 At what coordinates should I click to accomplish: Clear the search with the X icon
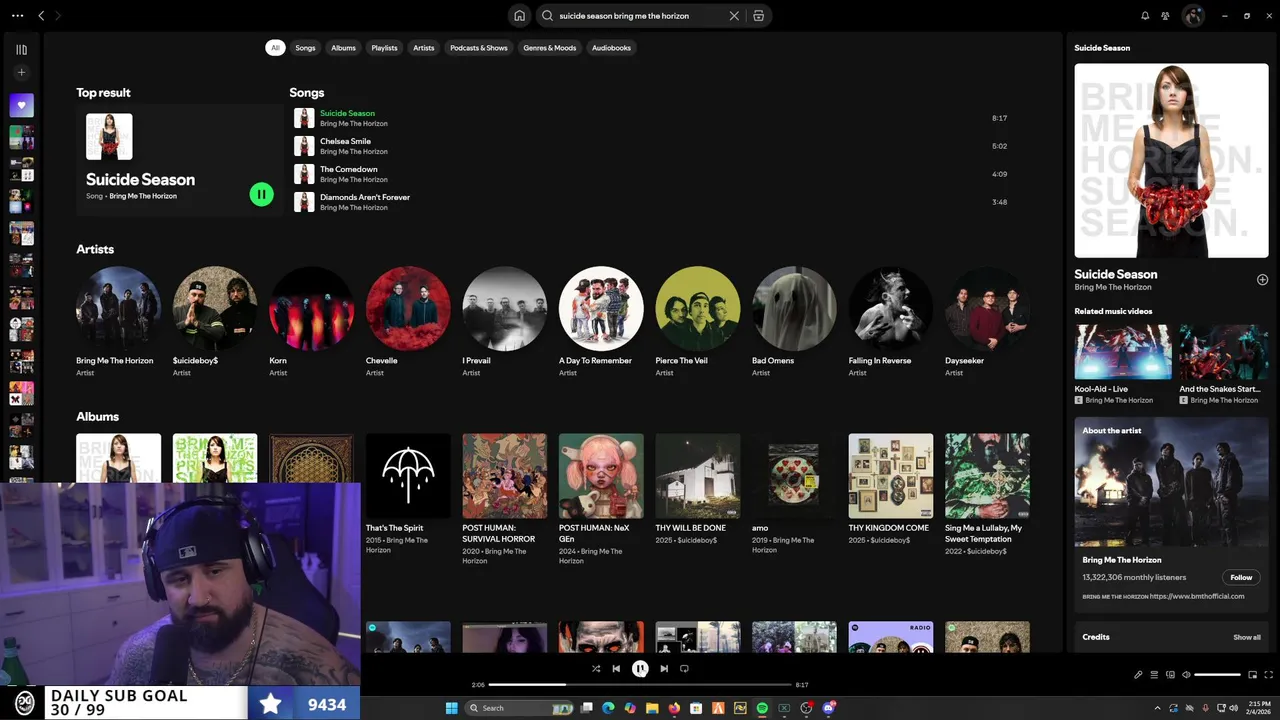tap(734, 16)
